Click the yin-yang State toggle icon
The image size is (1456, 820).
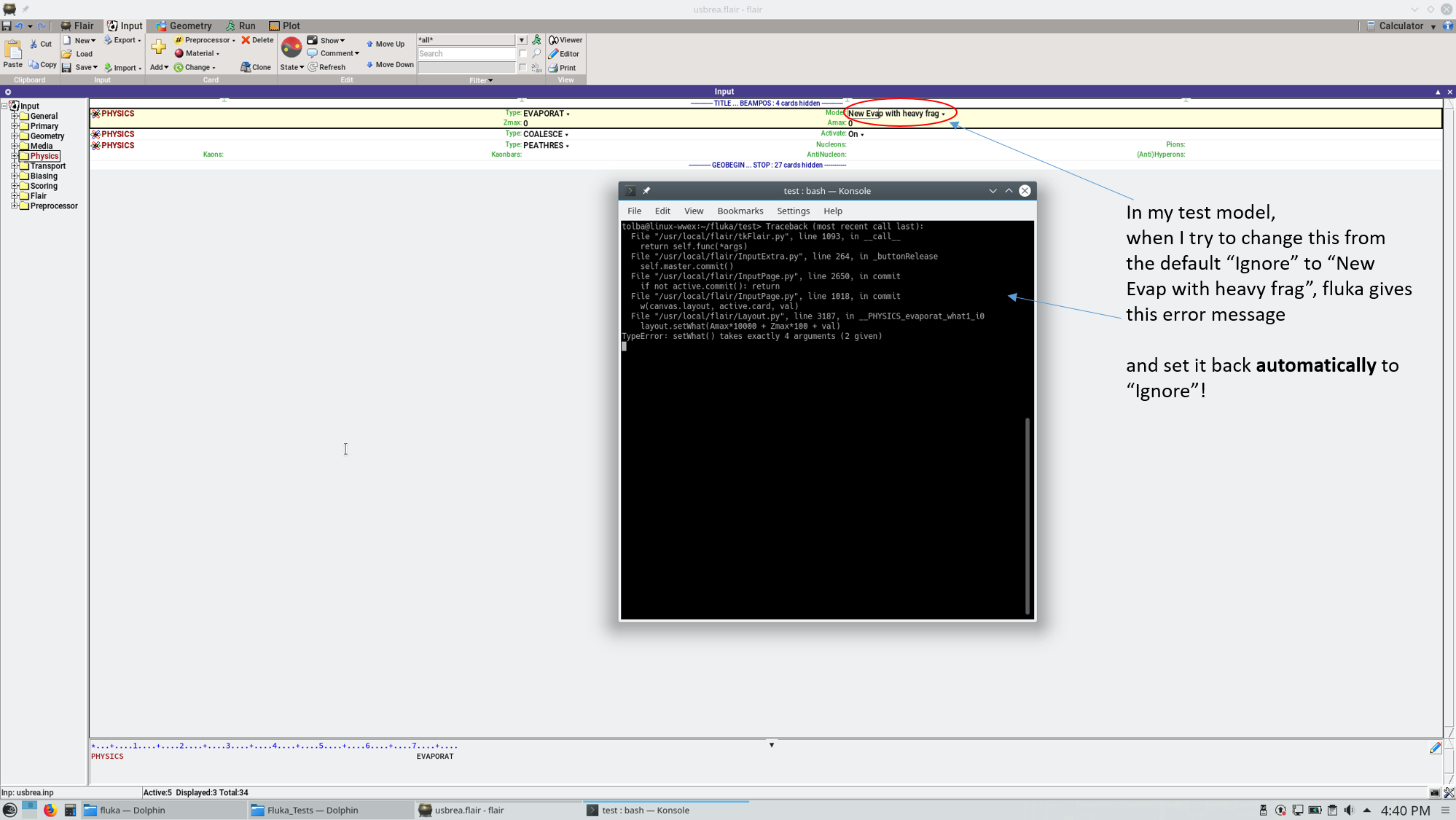[291, 47]
